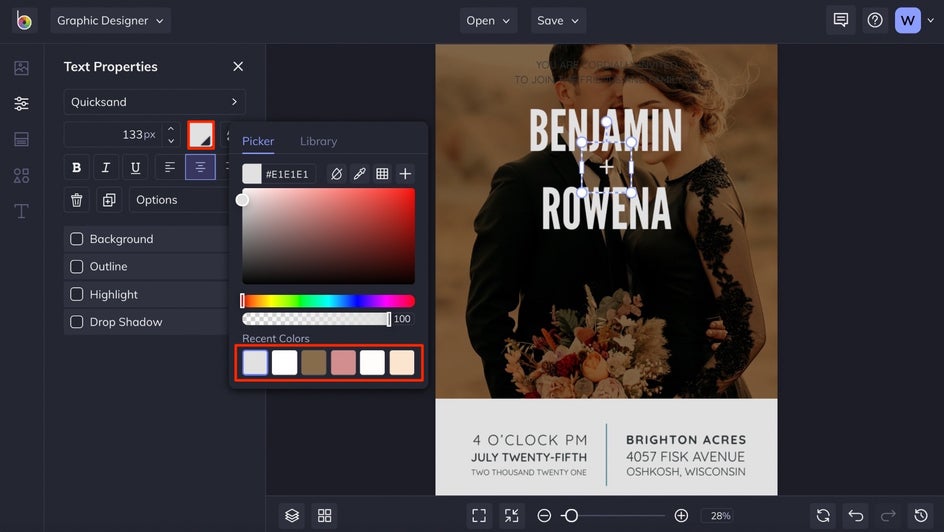This screenshot has height=532, width=944.
Task: Enable the Outline checkbox
Action: pos(76,267)
